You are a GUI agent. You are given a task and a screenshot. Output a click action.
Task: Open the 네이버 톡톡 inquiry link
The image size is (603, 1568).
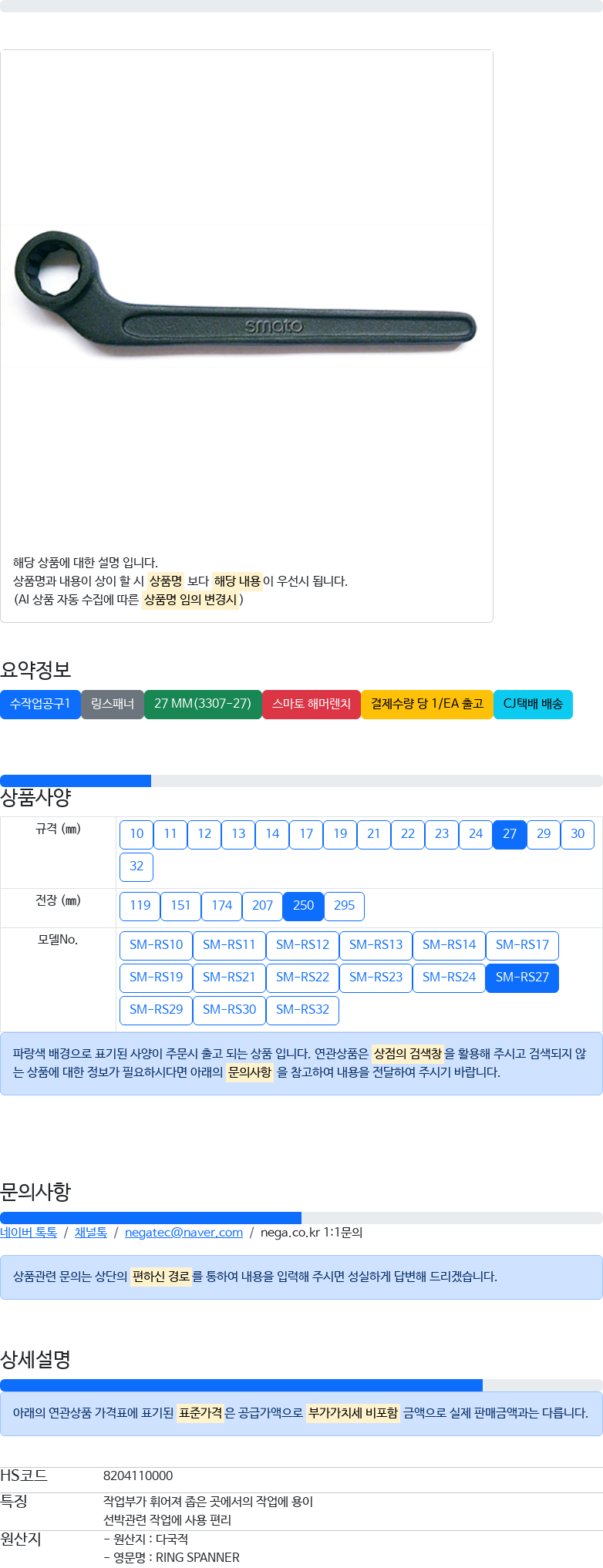[x=29, y=1233]
